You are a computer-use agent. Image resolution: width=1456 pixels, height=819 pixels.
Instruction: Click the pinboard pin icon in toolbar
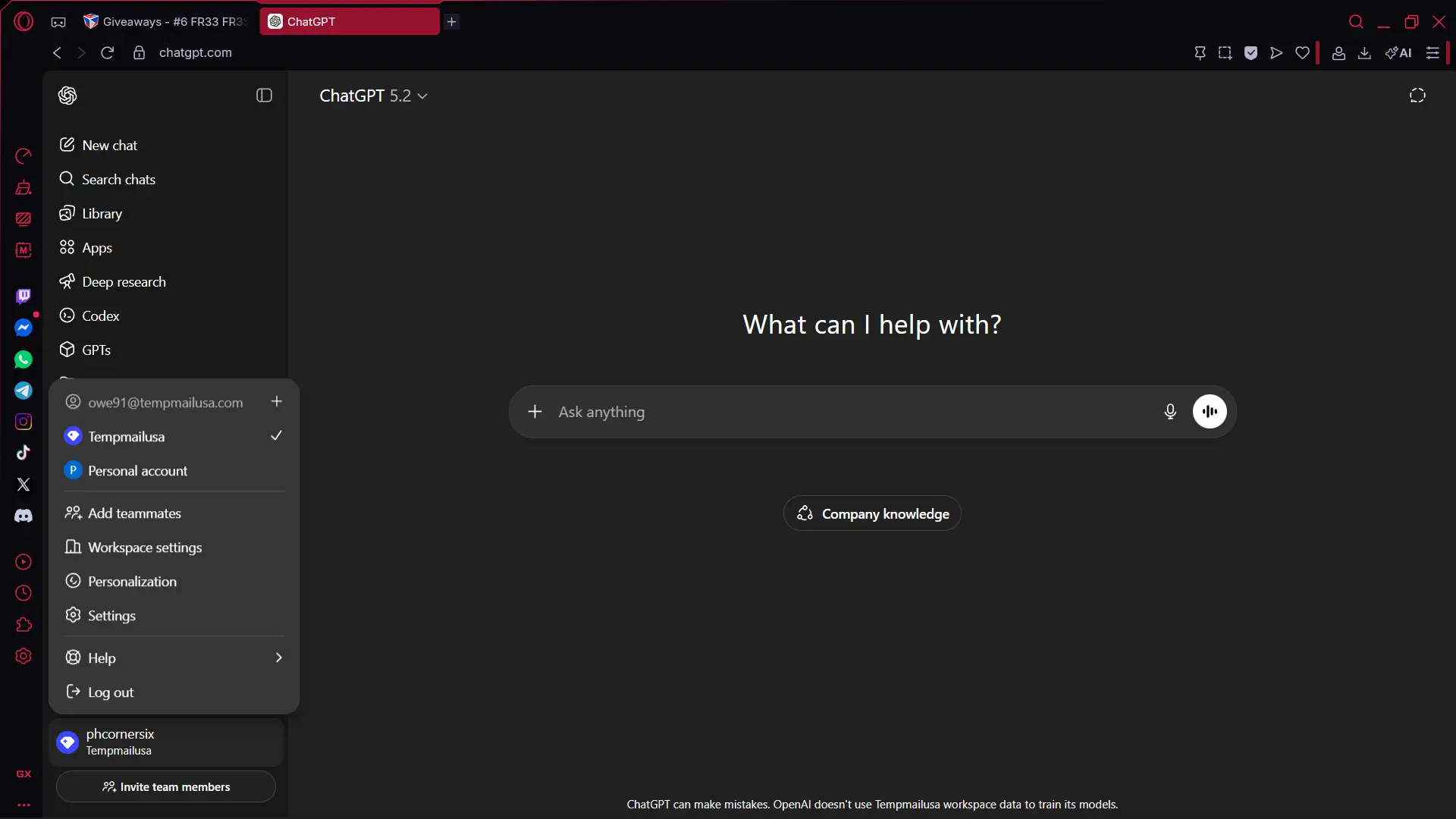pyautogui.click(x=1200, y=52)
